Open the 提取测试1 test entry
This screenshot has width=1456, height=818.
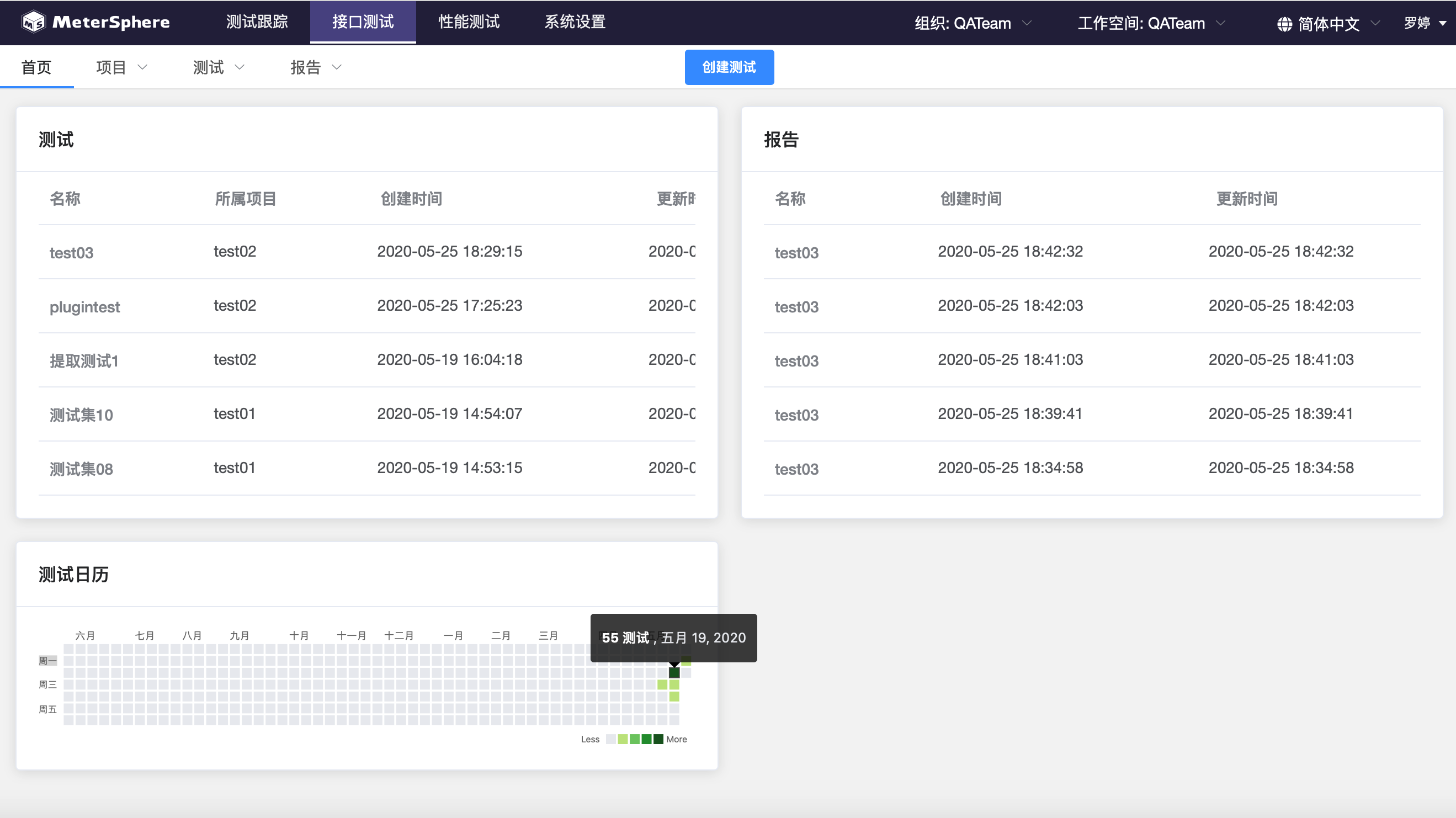click(x=84, y=361)
